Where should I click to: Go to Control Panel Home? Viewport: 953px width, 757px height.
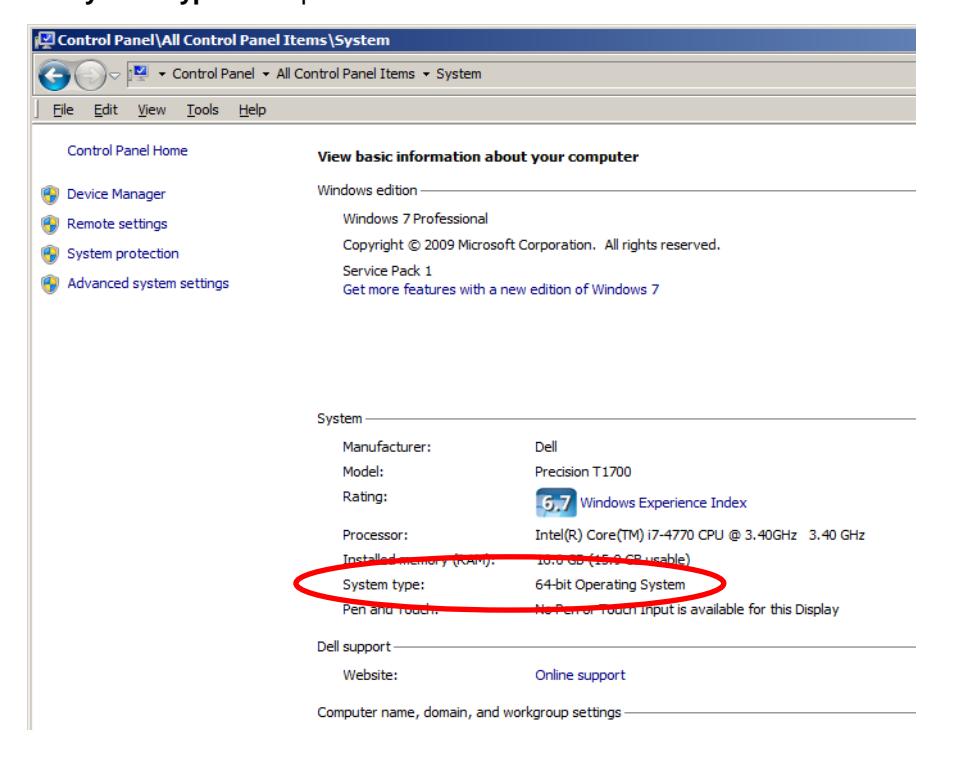tap(127, 151)
